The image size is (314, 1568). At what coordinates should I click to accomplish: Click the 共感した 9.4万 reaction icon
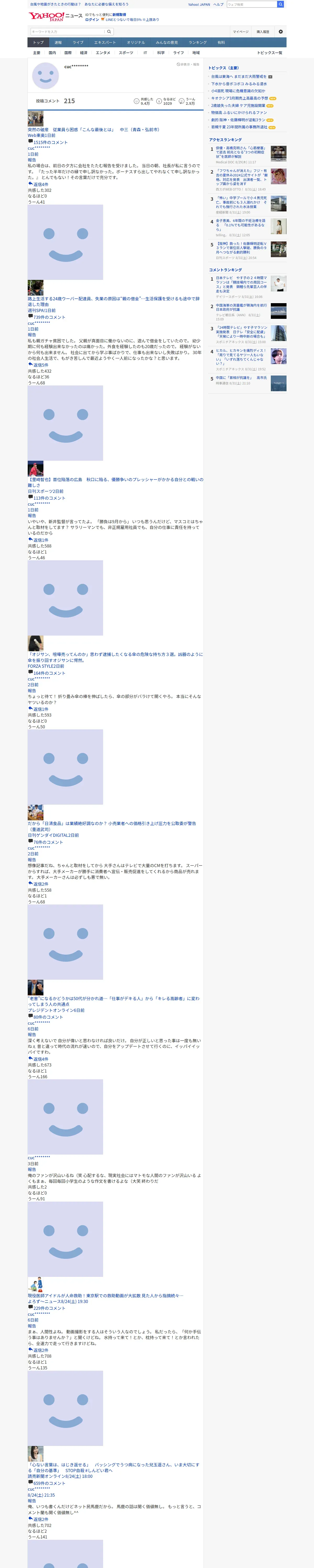(137, 101)
